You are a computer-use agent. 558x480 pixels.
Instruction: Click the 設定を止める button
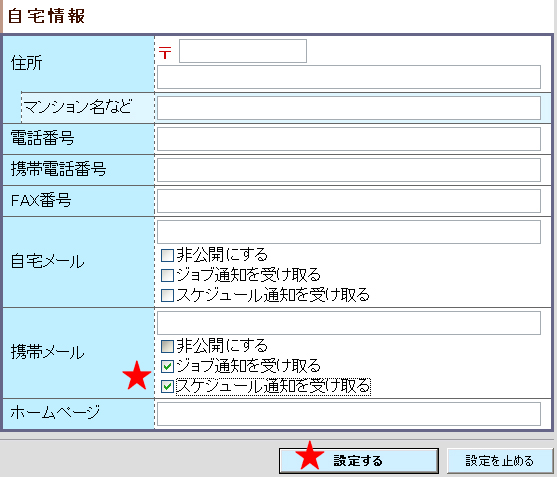tap(500, 461)
